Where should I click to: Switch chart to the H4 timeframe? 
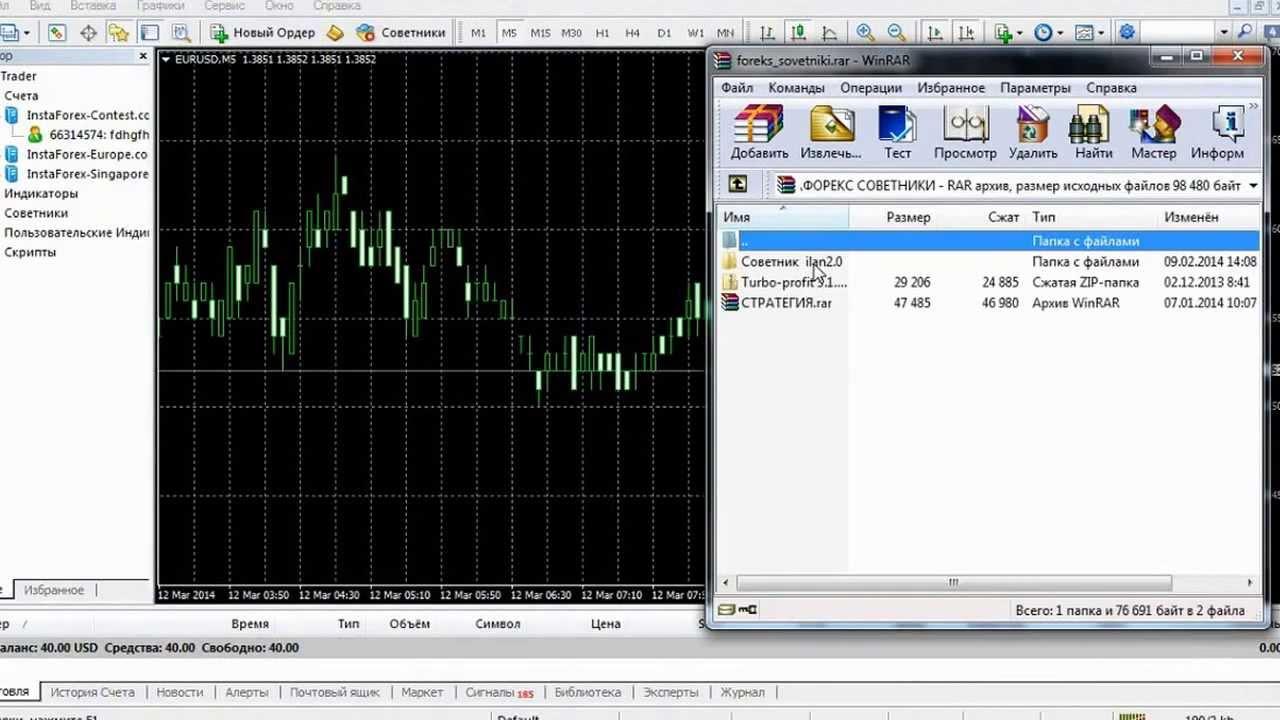coord(632,33)
